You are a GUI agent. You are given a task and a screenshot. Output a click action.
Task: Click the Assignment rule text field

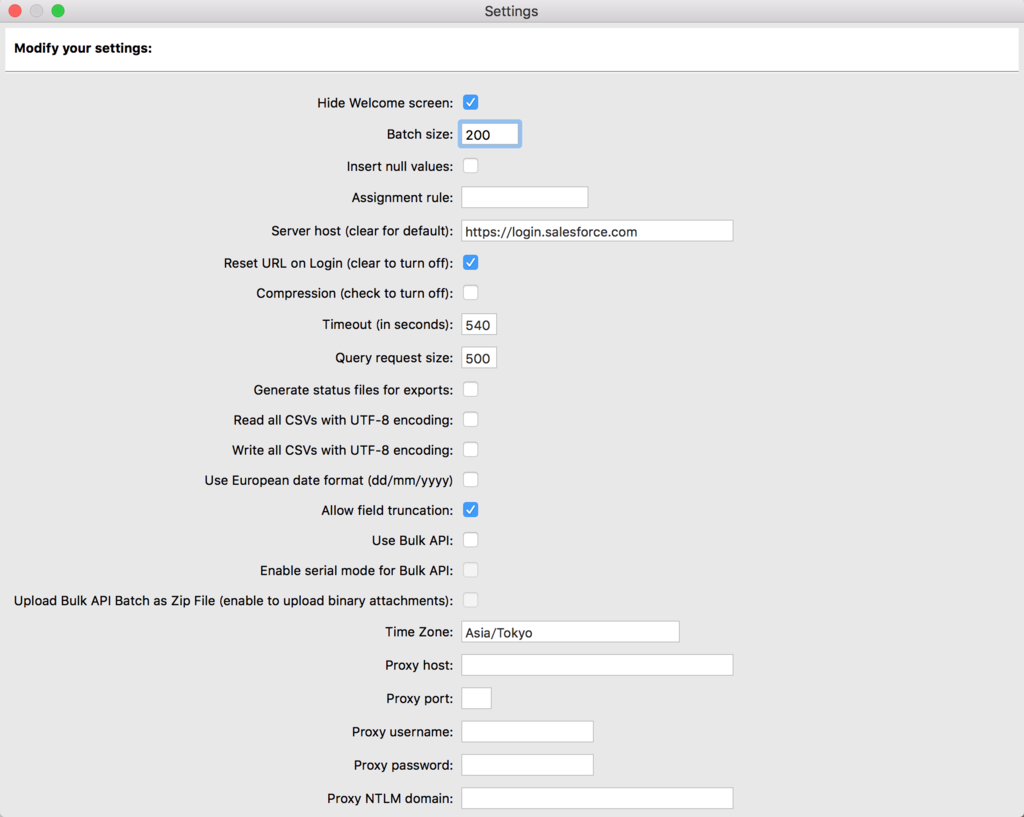pyautogui.click(x=524, y=197)
